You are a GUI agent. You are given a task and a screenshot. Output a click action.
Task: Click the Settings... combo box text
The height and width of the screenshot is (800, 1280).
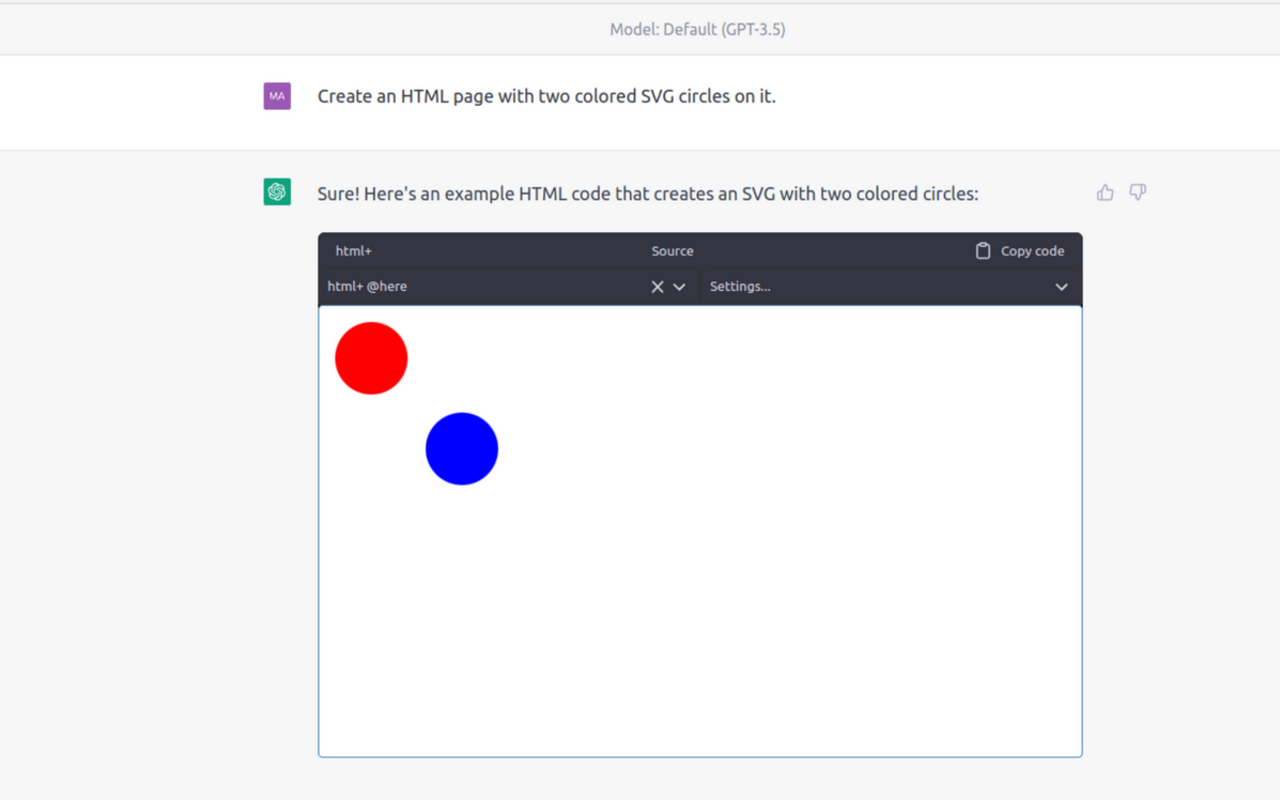coord(740,287)
